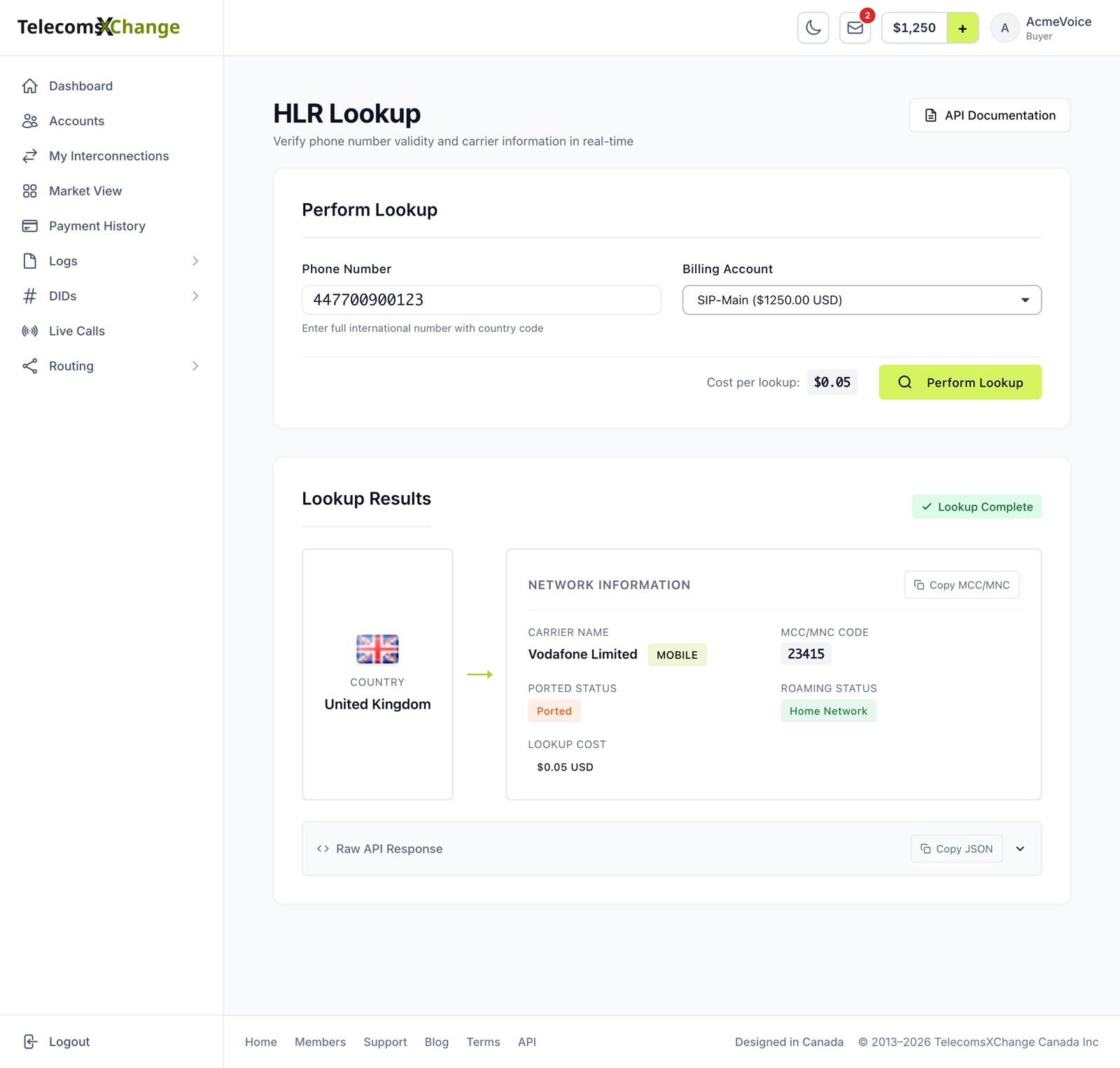Click the Lookup Complete status badge
Screen dimensions: 1120x1068
tap(976, 507)
